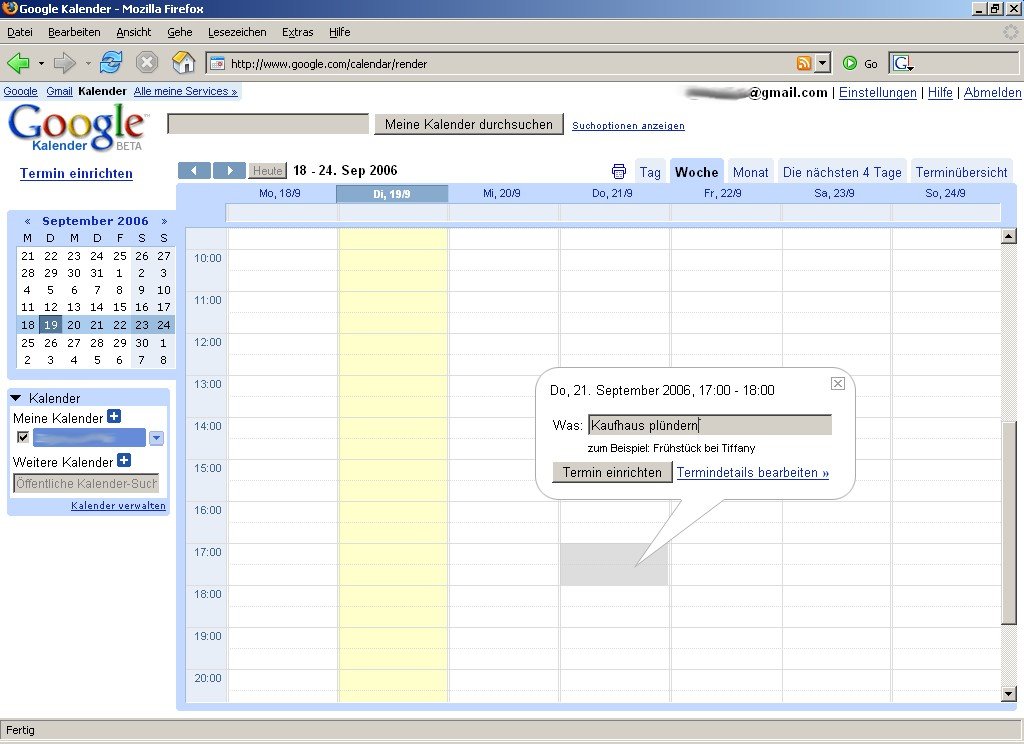Click the orange RSS feed icon

804,63
